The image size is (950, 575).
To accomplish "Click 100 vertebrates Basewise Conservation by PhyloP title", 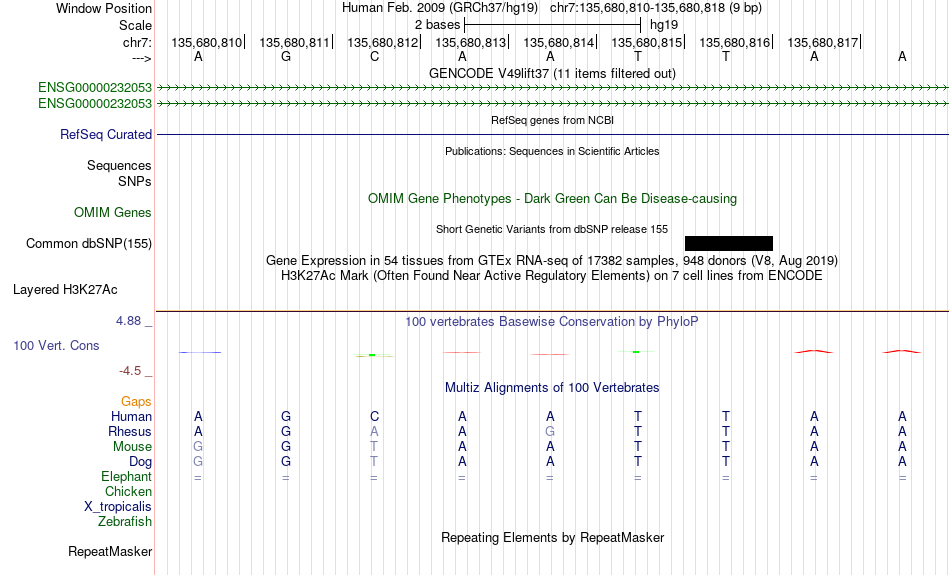I will 552,322.
